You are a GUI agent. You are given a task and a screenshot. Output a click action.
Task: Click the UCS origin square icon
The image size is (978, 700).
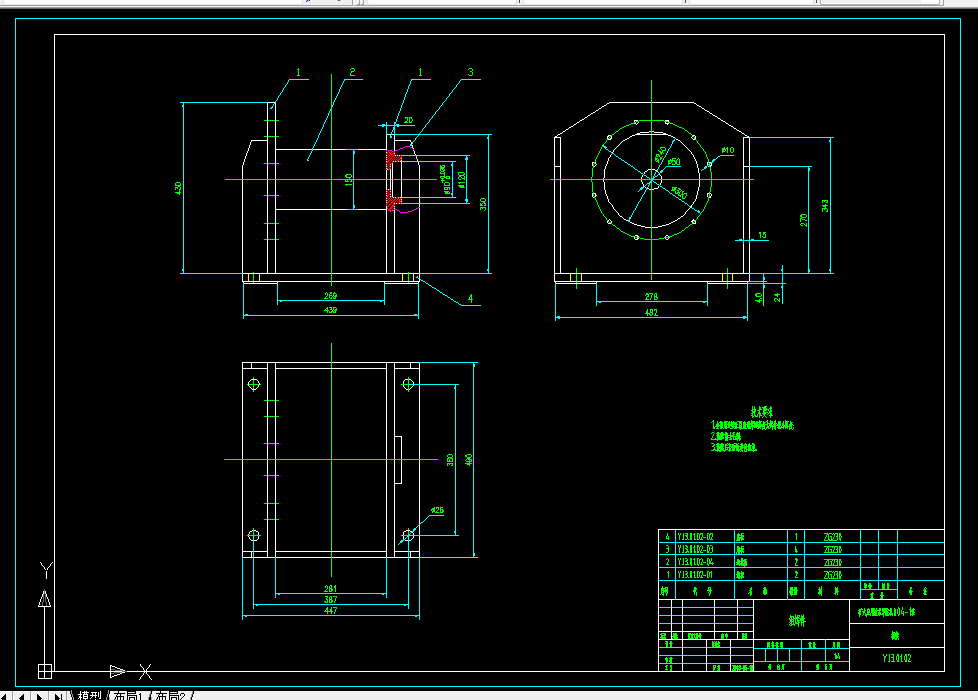[45, 671]
